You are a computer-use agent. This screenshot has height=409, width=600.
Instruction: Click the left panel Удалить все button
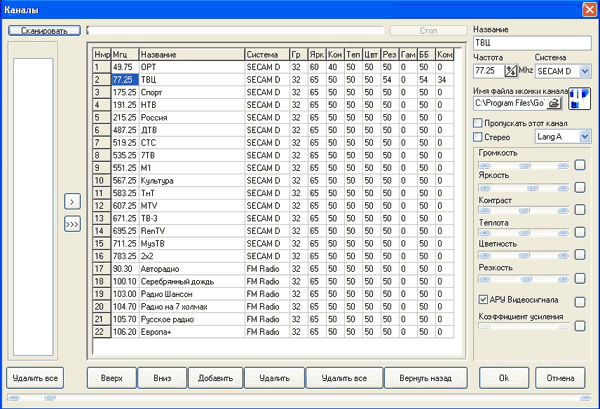point(35,378)
